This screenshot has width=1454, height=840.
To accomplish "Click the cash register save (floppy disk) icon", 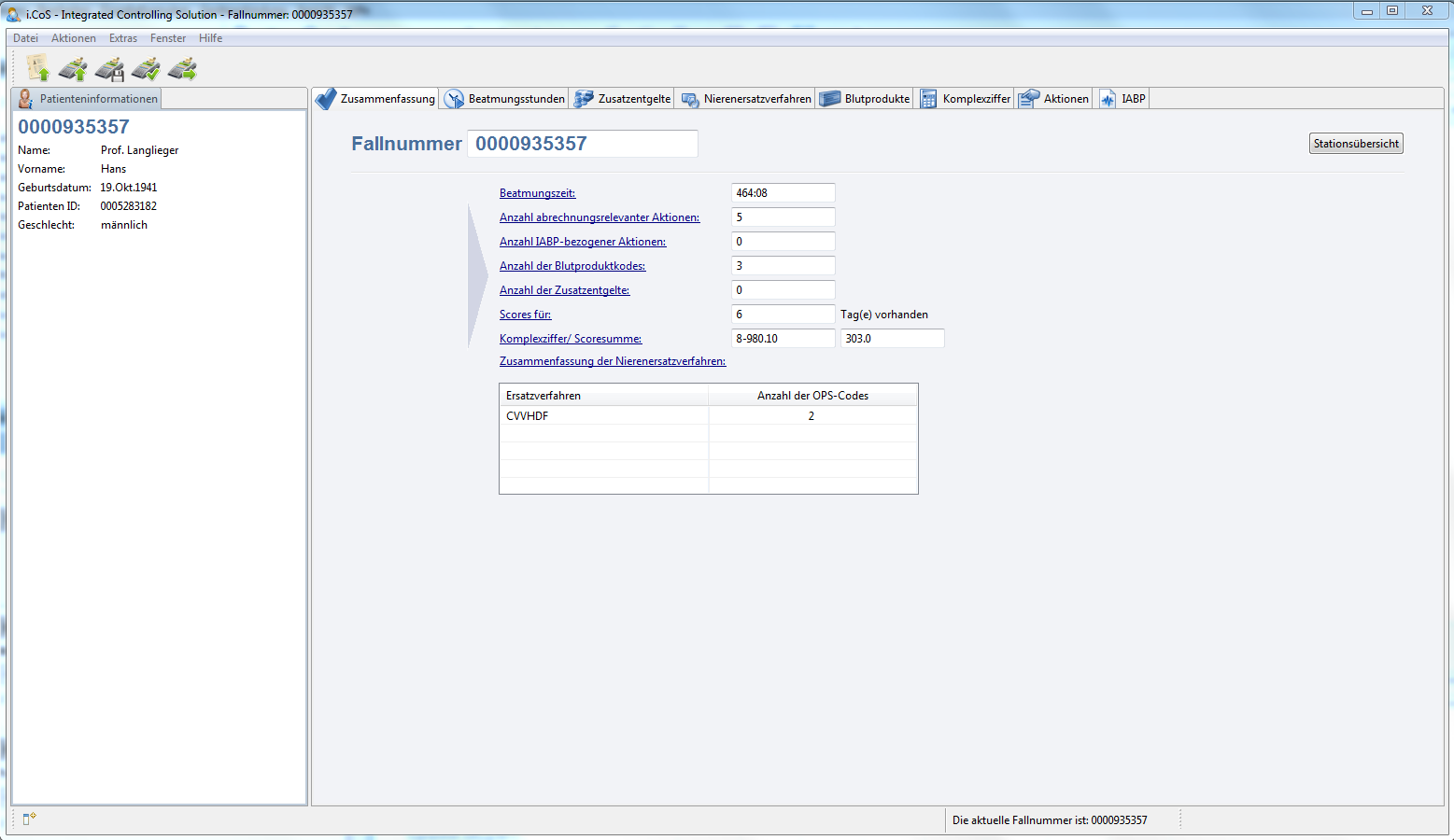I will click(x=109, y=69).
